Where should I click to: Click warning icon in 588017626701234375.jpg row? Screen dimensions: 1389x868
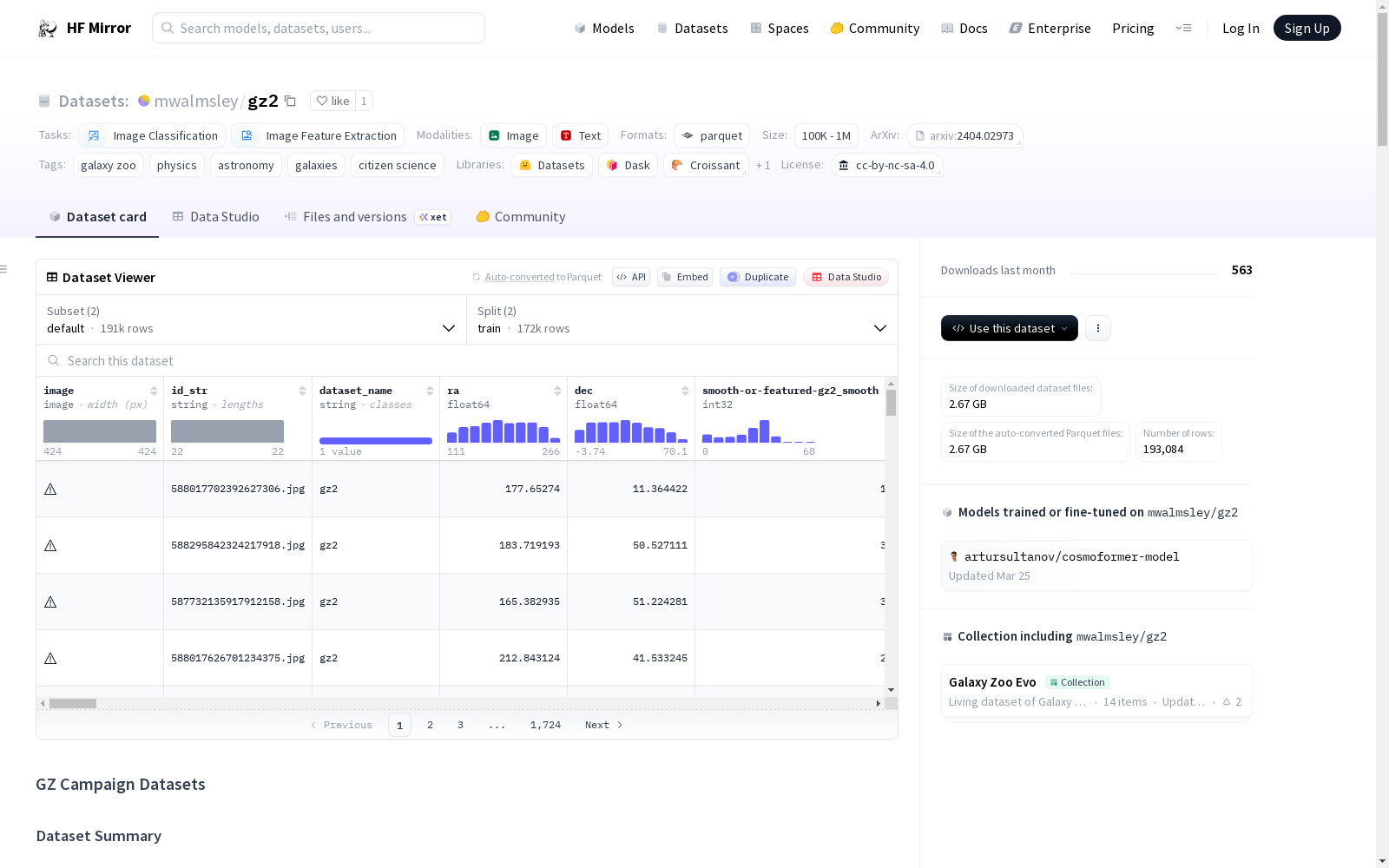(x=50, y=658)
